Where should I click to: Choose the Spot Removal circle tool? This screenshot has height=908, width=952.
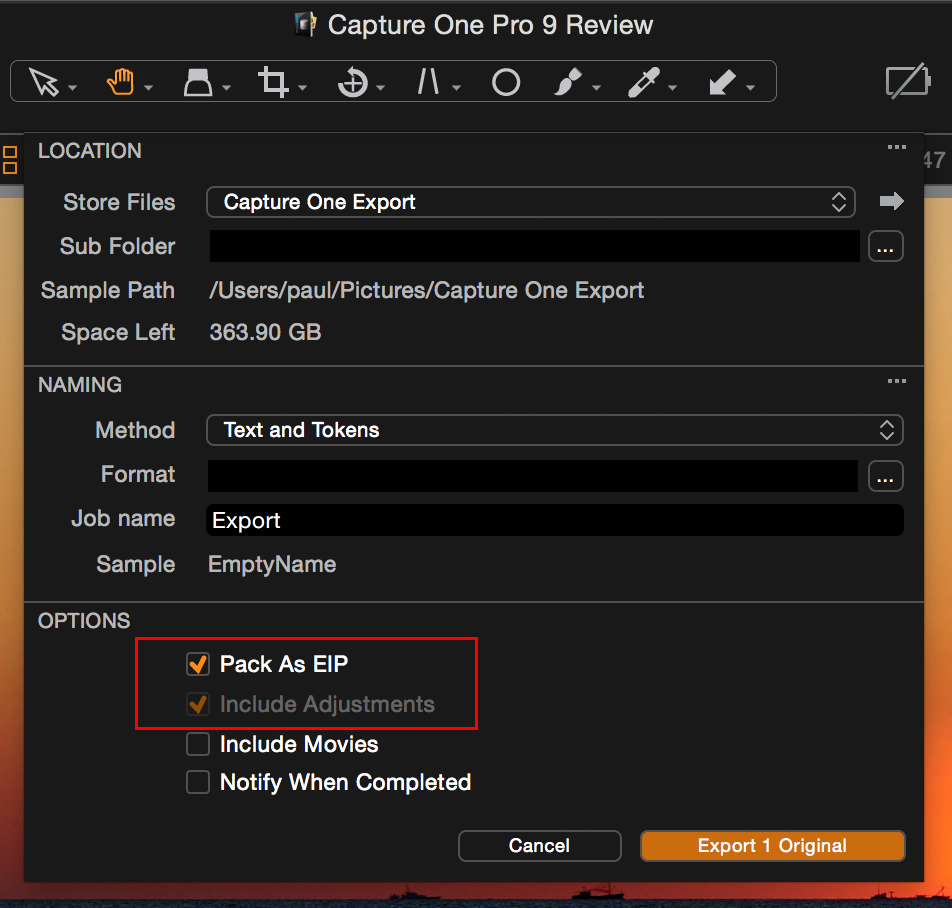point(506,83)
